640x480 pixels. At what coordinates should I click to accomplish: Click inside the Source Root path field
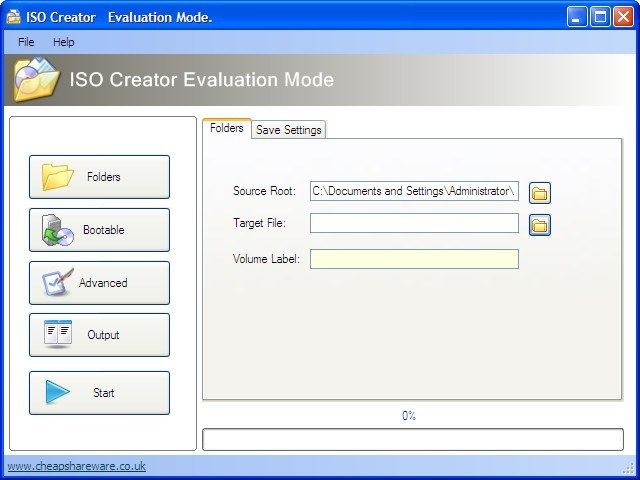pyautogui.click(x=414, y=192)
